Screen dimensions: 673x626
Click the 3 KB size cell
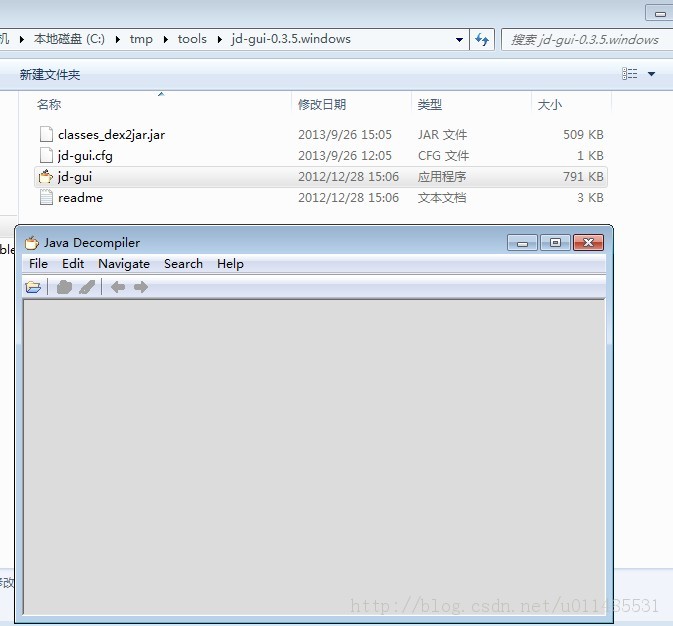pyautogui.click(x=590, y=198)
